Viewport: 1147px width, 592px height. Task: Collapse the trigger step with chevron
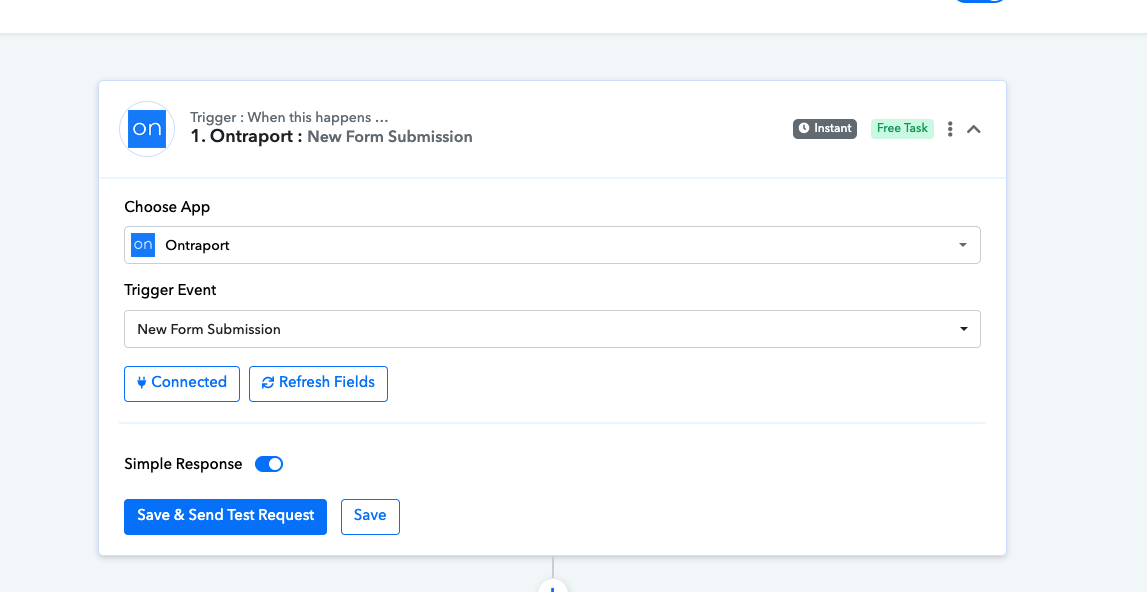tap(974, 129)
